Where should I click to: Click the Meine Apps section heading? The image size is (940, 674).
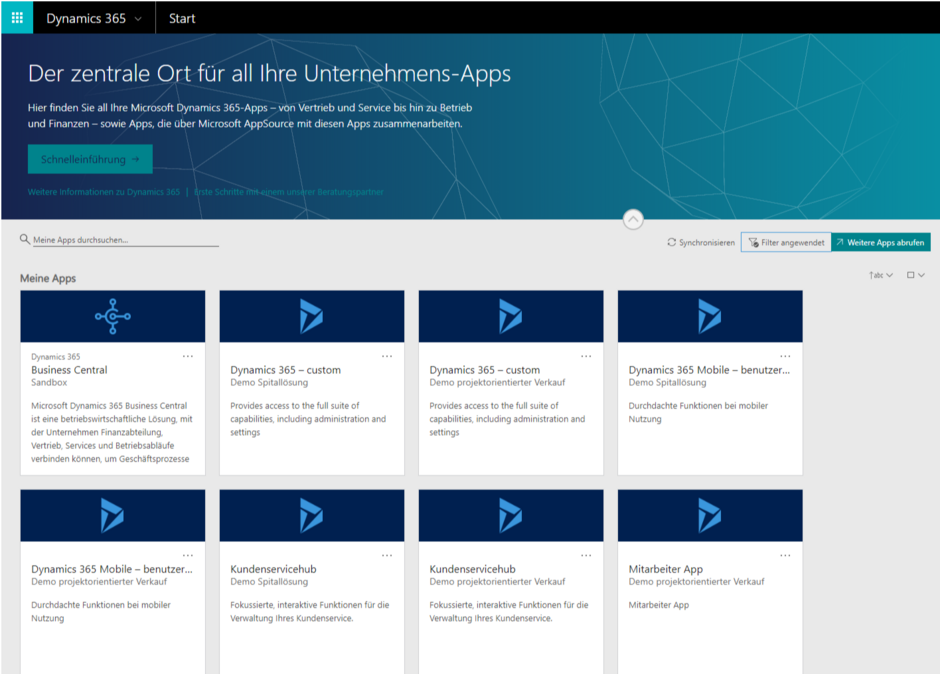point(48,278)
